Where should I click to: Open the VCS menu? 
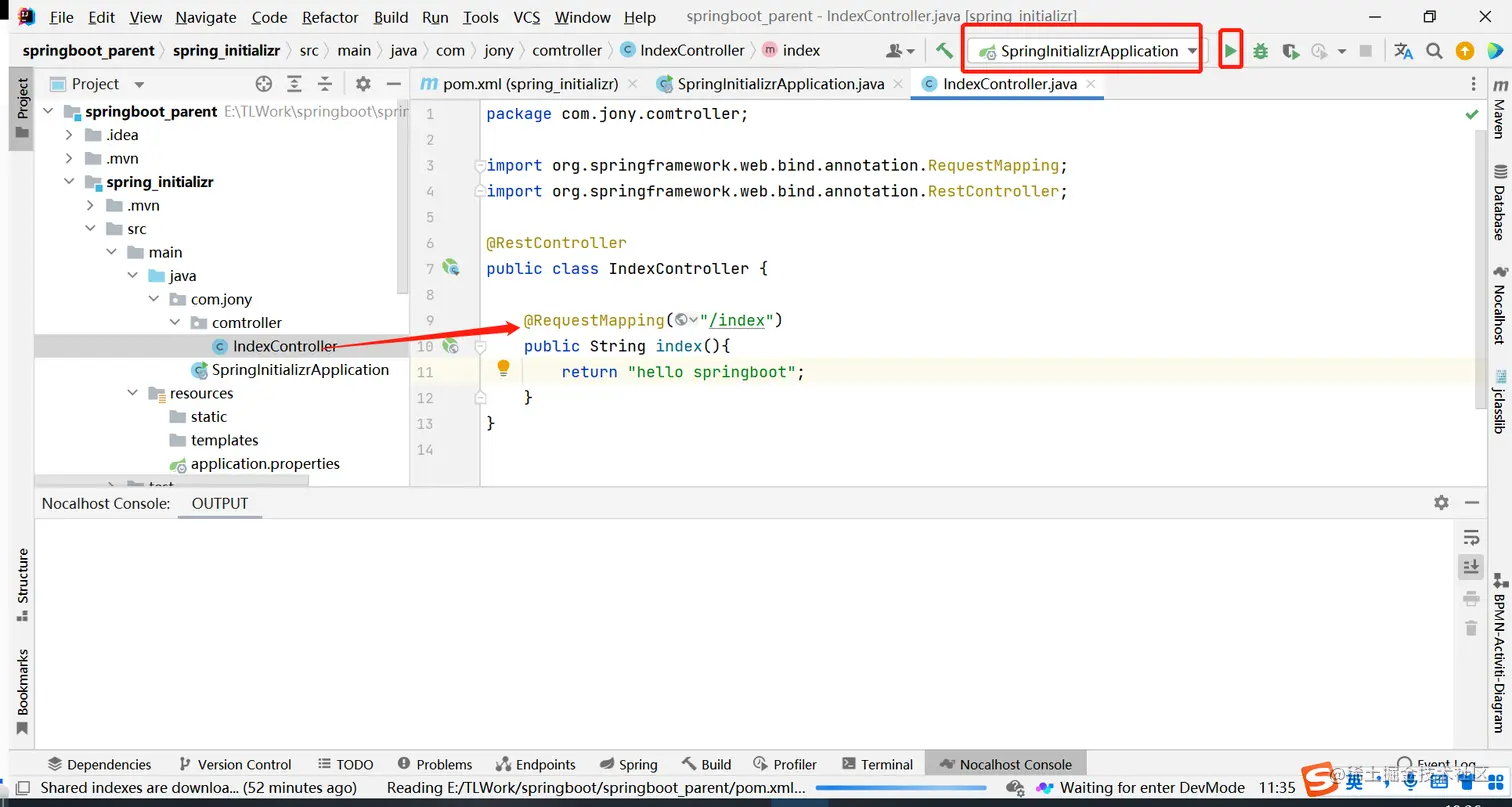526,17
